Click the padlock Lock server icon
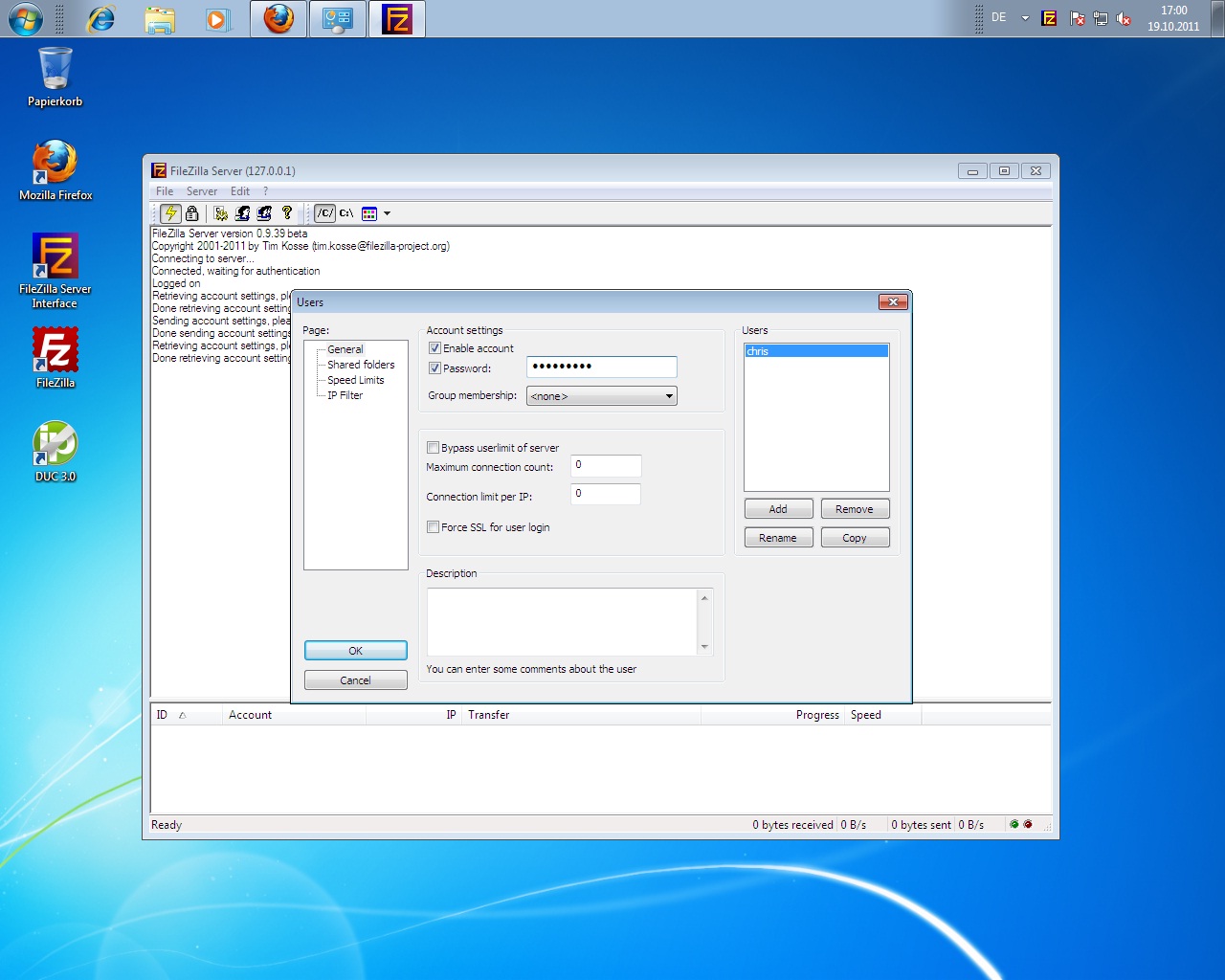The image size is (1225, 980). point(192,213)
